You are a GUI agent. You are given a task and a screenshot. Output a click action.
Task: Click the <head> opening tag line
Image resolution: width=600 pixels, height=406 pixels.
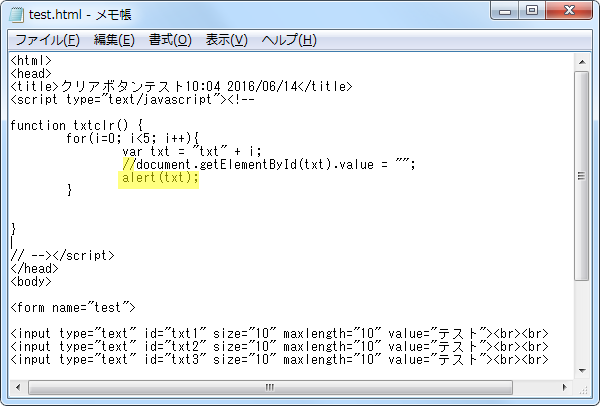click(31, 73)
